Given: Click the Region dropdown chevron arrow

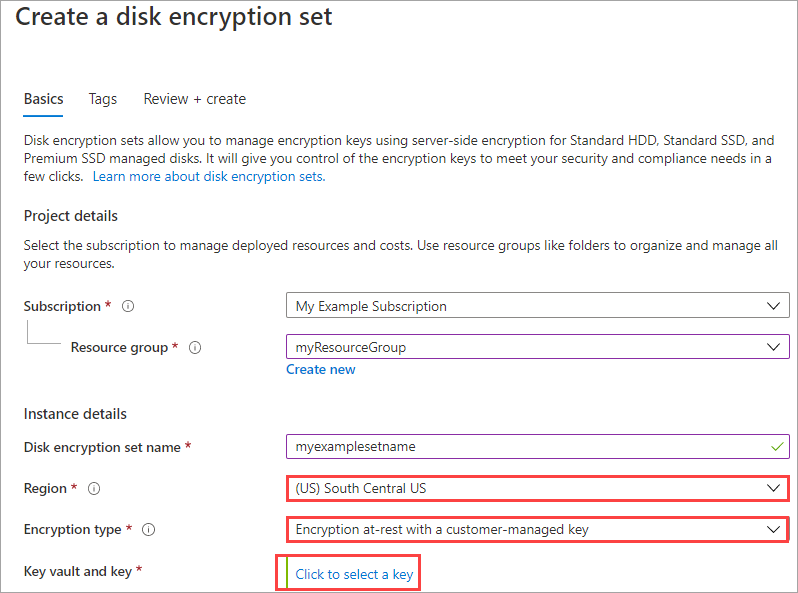Looking at the screenshot, I should pos(772,488).
